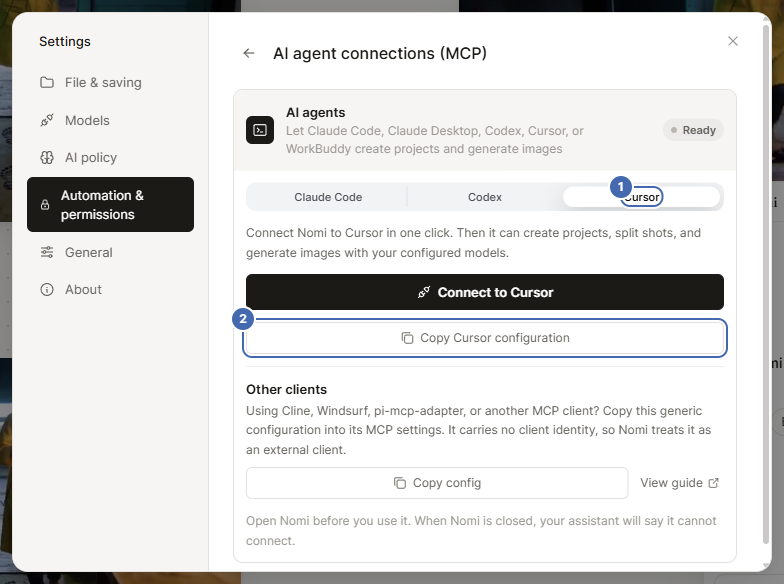Click the sliders icon beside General
The image size is (784, 584).
47,252
